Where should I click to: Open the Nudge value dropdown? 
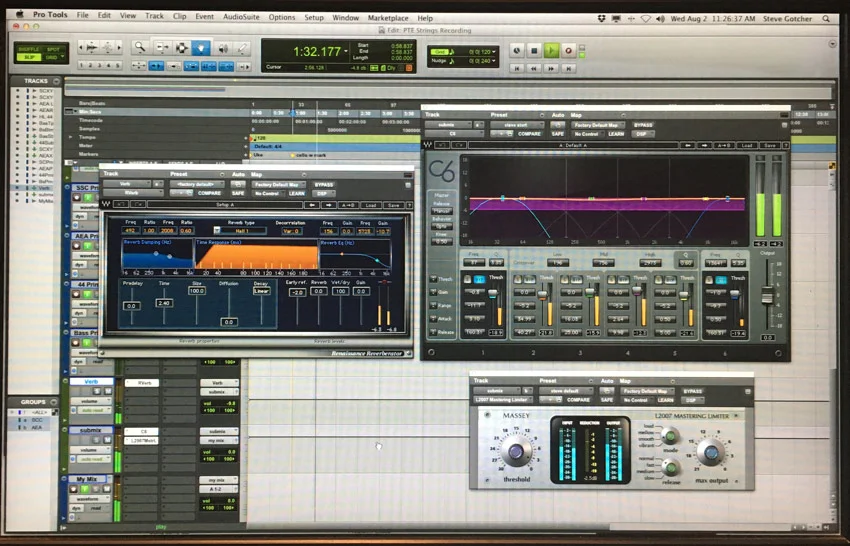coord(494,61)
